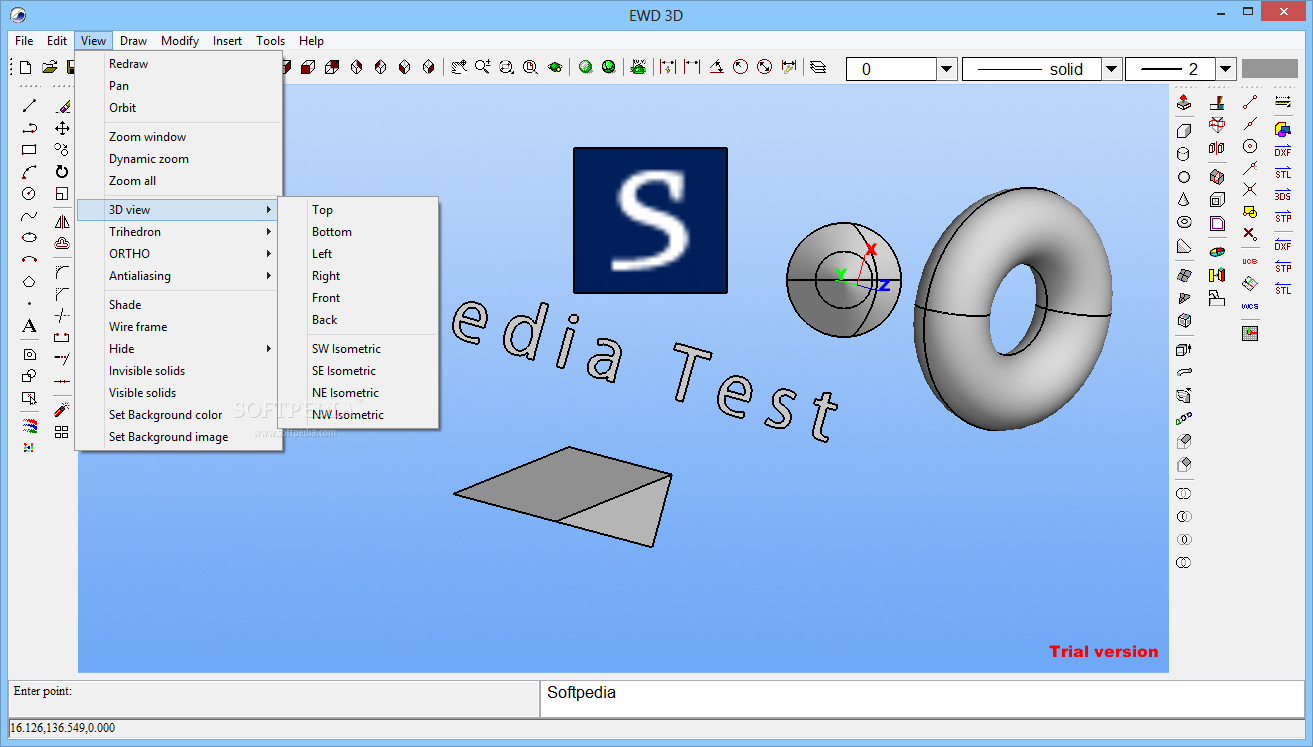Click the sphere object in the viewport
This screenshot has width=1313, height=747.
844,280
